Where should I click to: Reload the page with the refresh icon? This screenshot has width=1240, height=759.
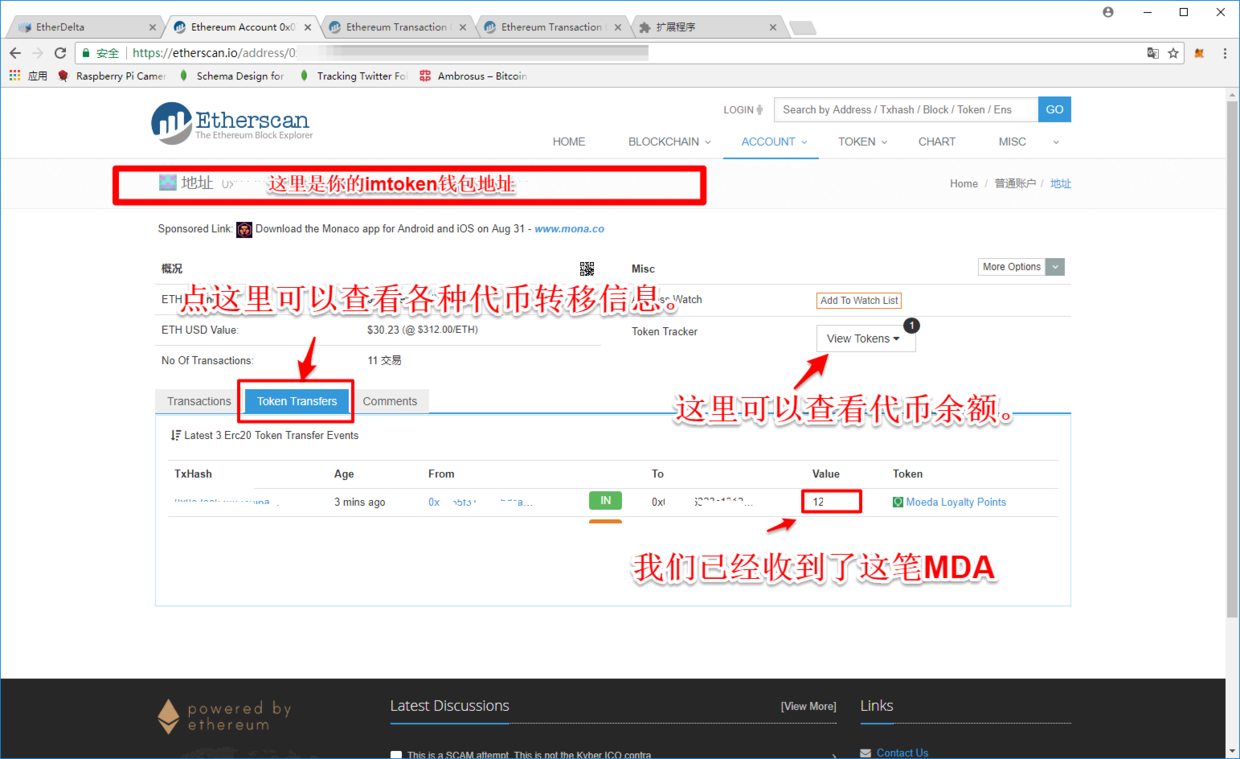[60, 53]
